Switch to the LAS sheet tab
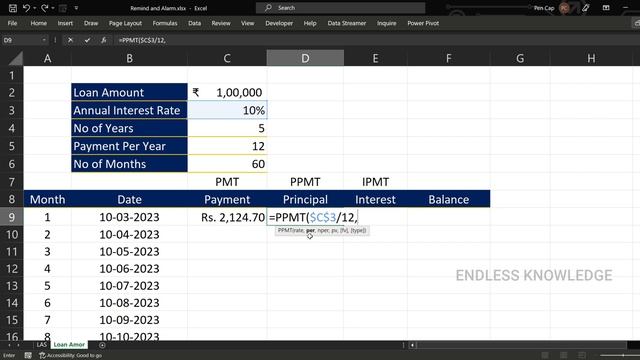Viewport: 640px width, 360px height. point(42,344)
